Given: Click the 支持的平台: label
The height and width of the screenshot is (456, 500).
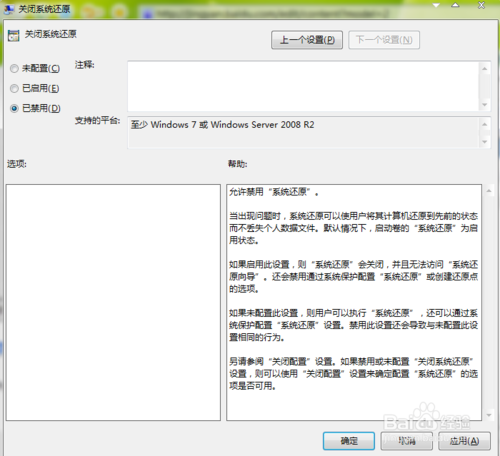Looking at the screenshot, I should click(97, 120).
